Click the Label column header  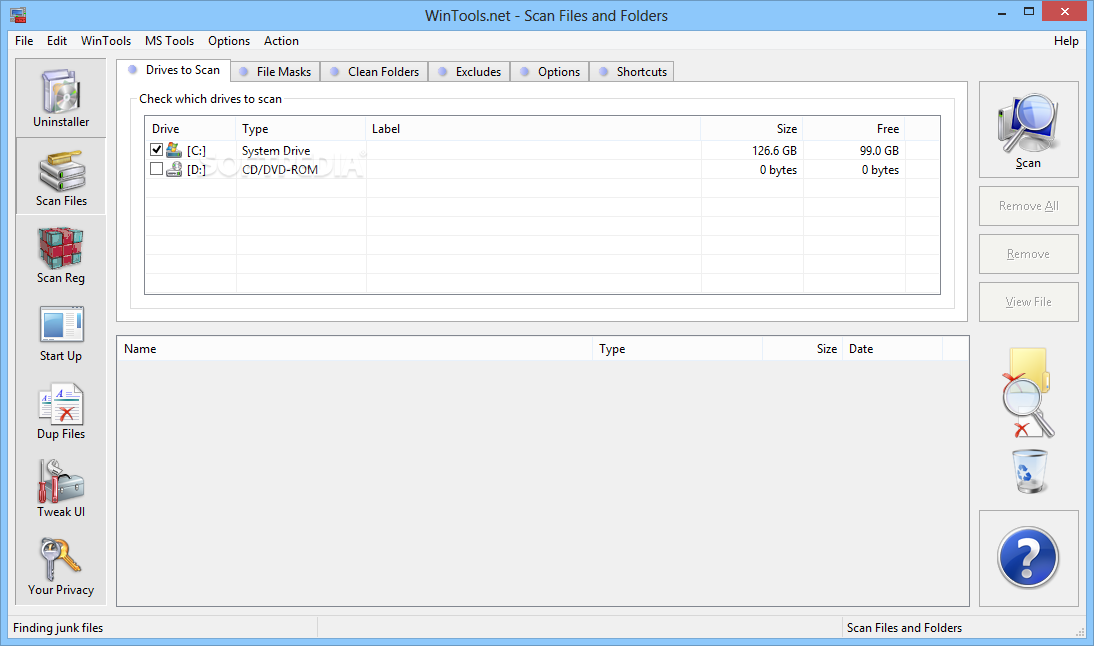click(x=533, y=128)
